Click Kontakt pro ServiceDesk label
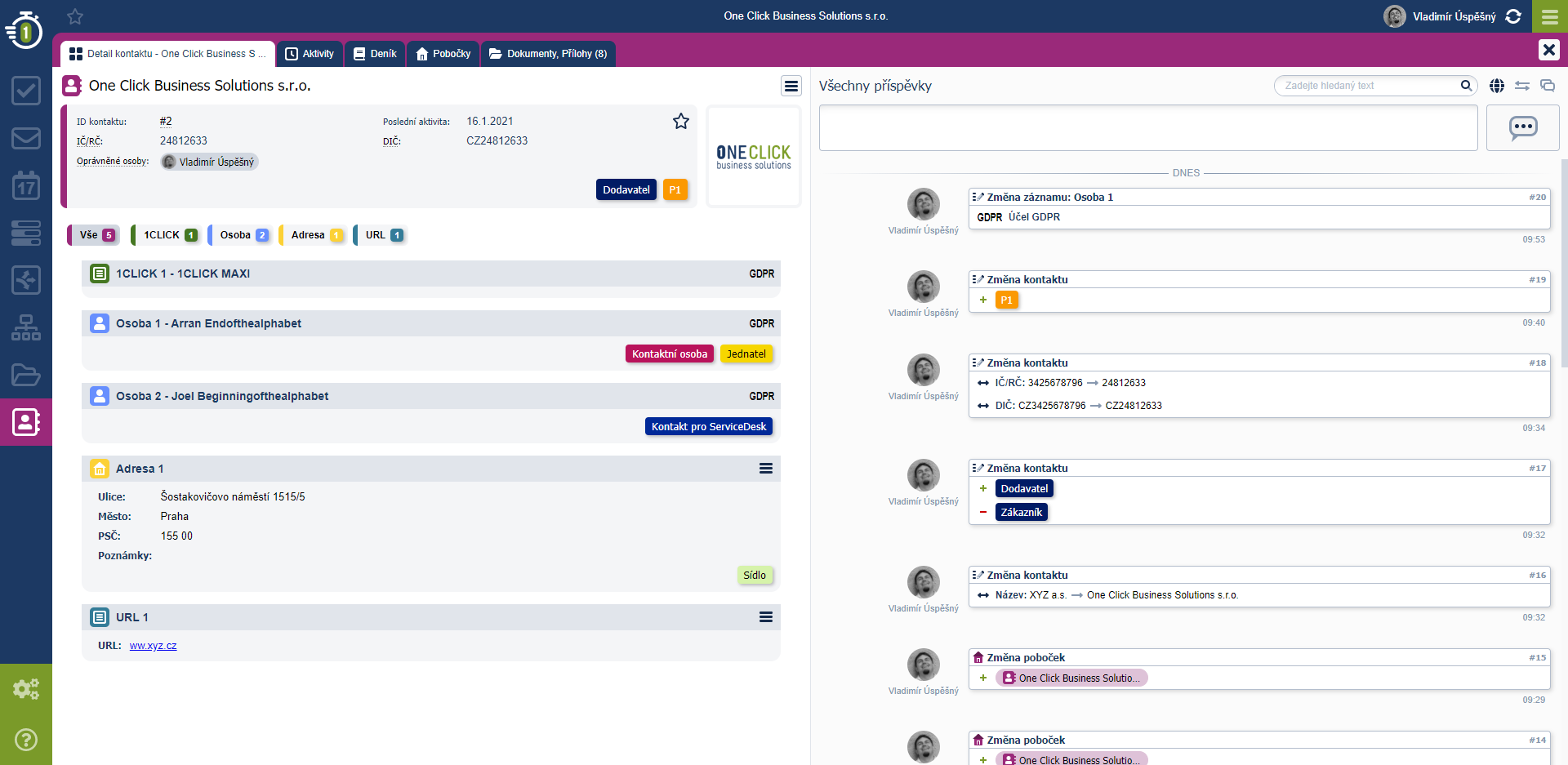This screenshot has width=1568, height=765. tap(709, 426)
